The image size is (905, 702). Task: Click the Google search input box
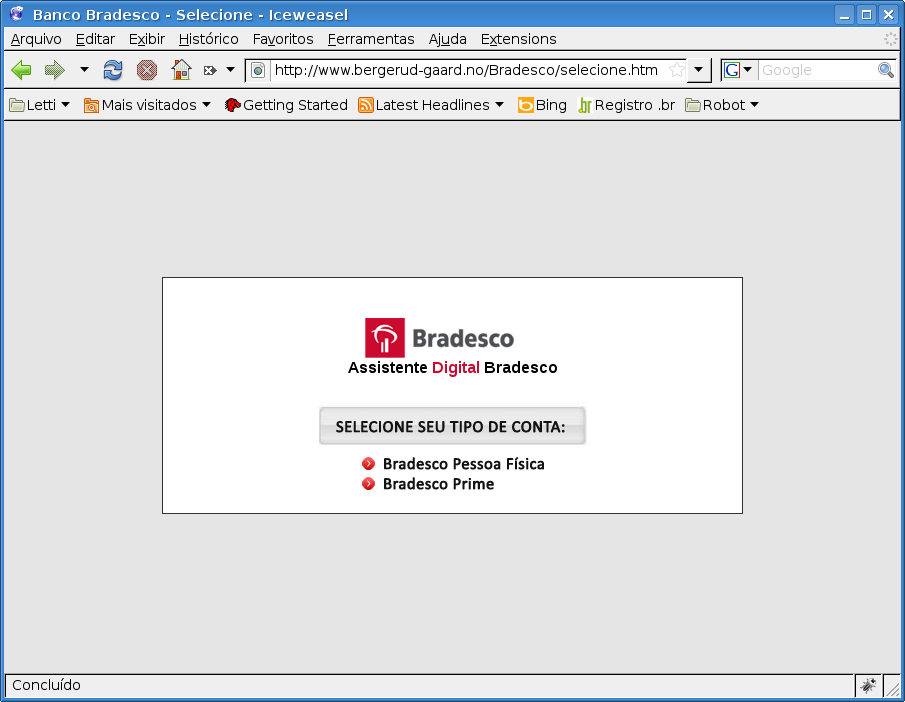(x=817, y=70)
